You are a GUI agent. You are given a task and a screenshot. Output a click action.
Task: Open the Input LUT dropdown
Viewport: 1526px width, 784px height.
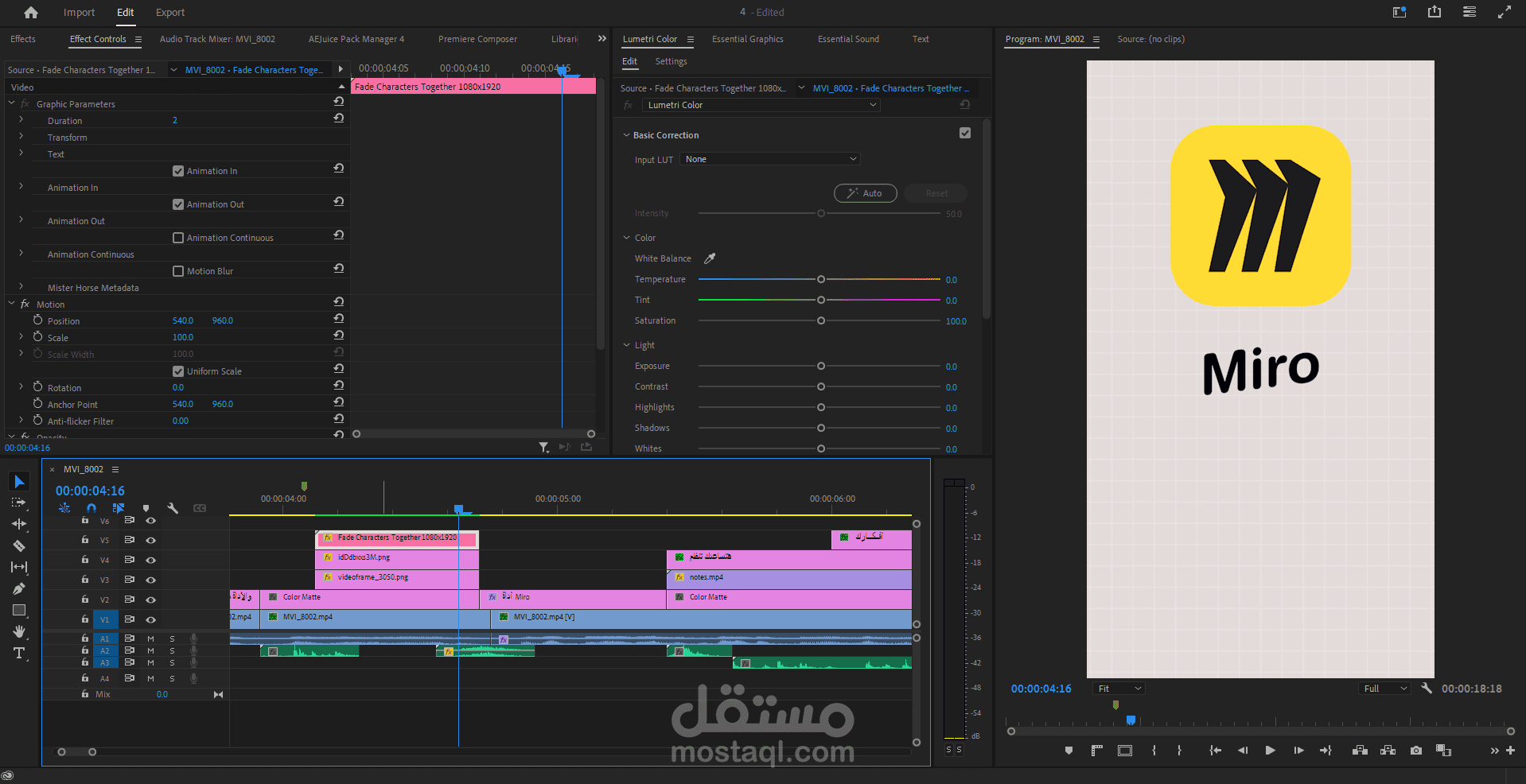coord(770,159)
